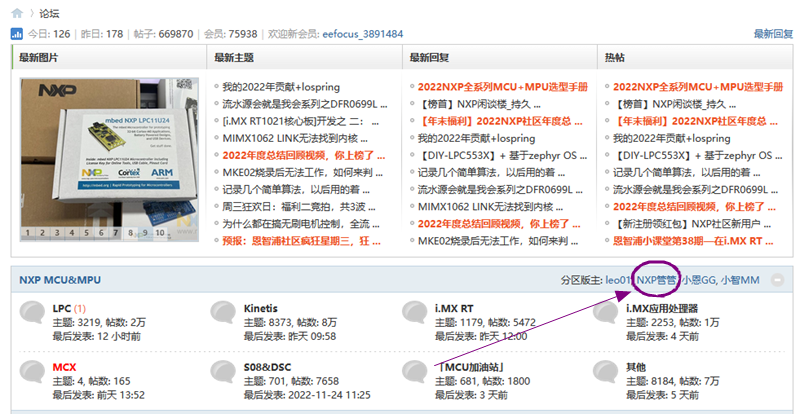Open '【榜首】NXP闲谈楼_持久' in 最新回复

(x=479, y=104)
